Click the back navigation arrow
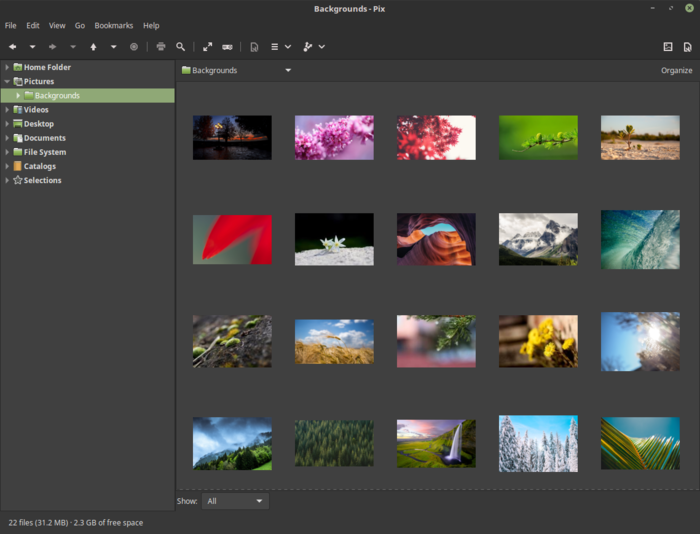700x534 pixels. 13,46
